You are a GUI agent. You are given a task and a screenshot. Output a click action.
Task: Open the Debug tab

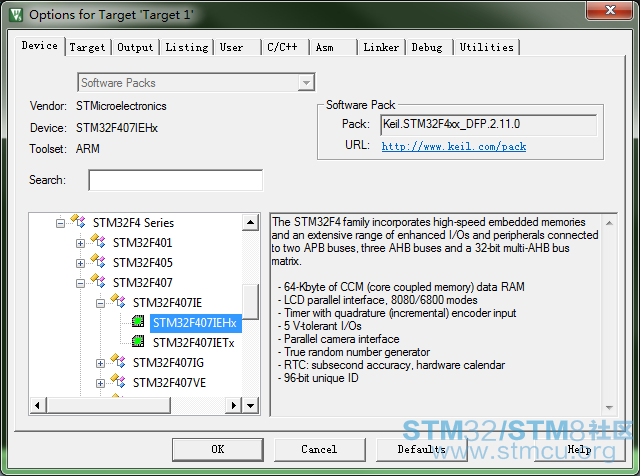[427, 47]
